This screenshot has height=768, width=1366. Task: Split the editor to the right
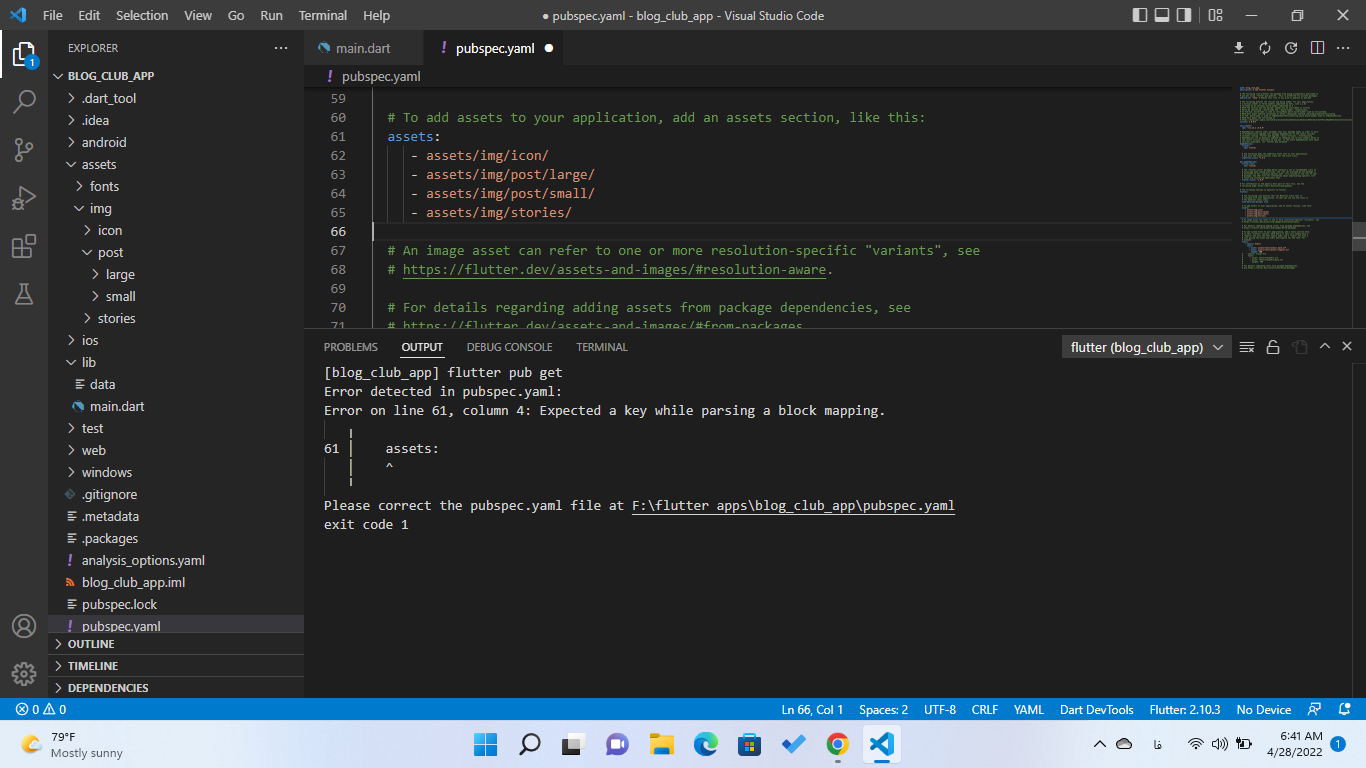[1317, 48]
